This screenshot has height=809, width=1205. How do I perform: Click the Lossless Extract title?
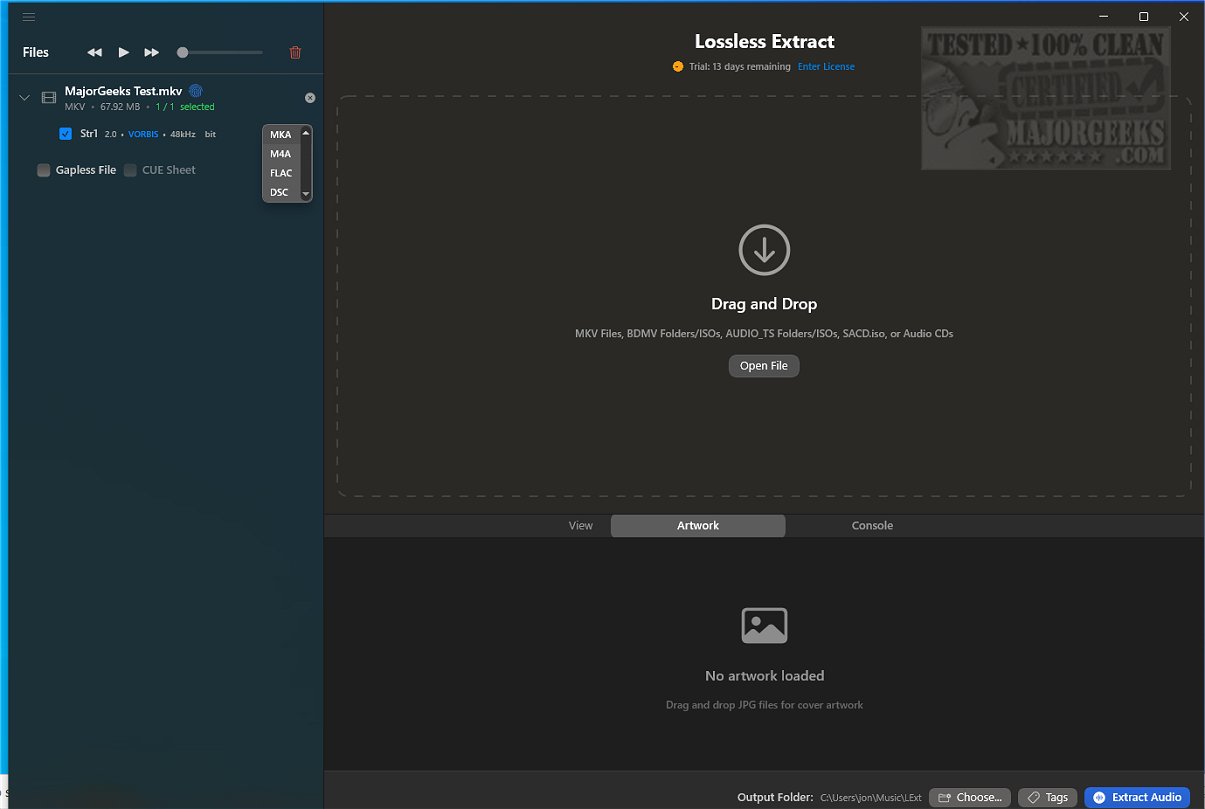click(x=765, y=42)
